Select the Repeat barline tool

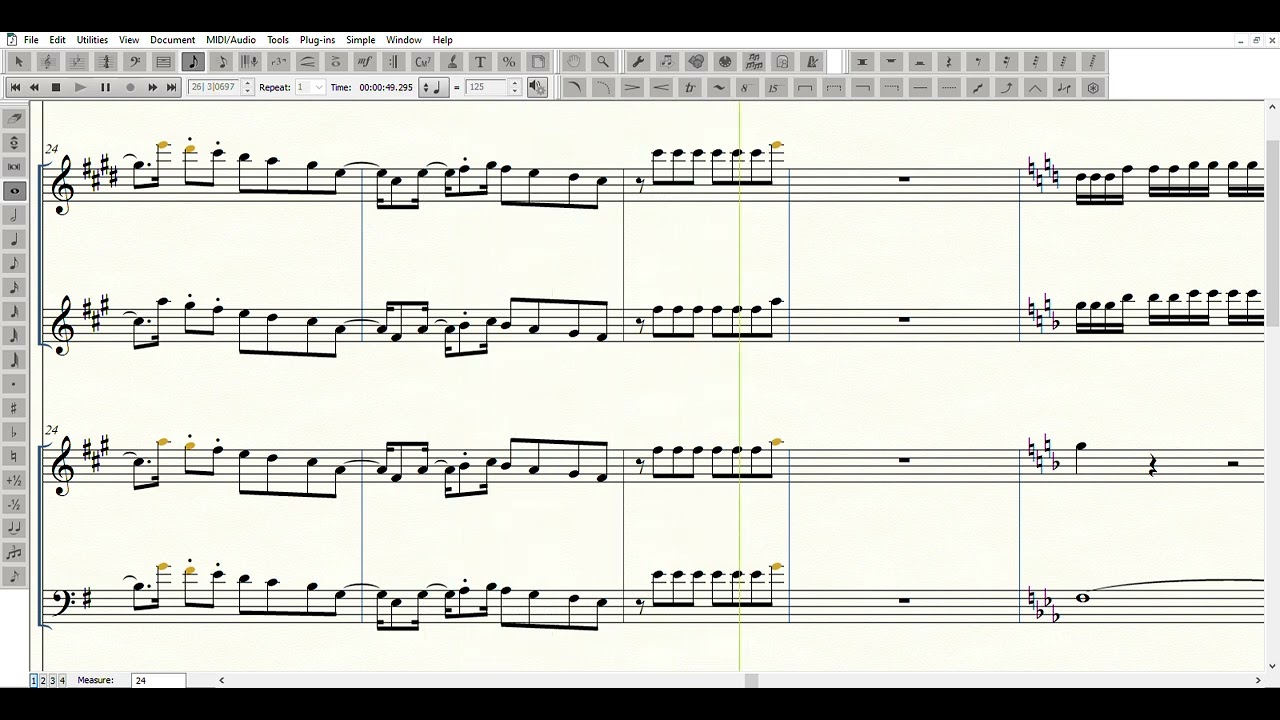[x=393, y=62]
